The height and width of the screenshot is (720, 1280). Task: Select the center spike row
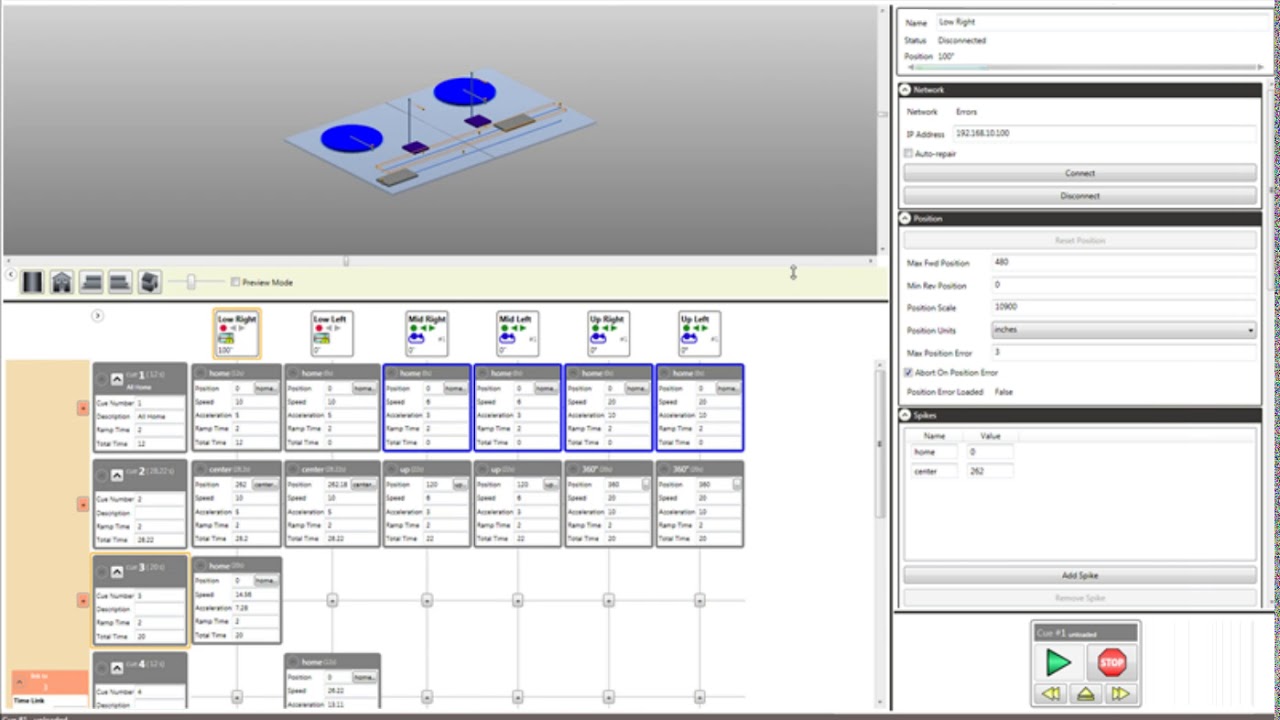[x=962, y=471]
